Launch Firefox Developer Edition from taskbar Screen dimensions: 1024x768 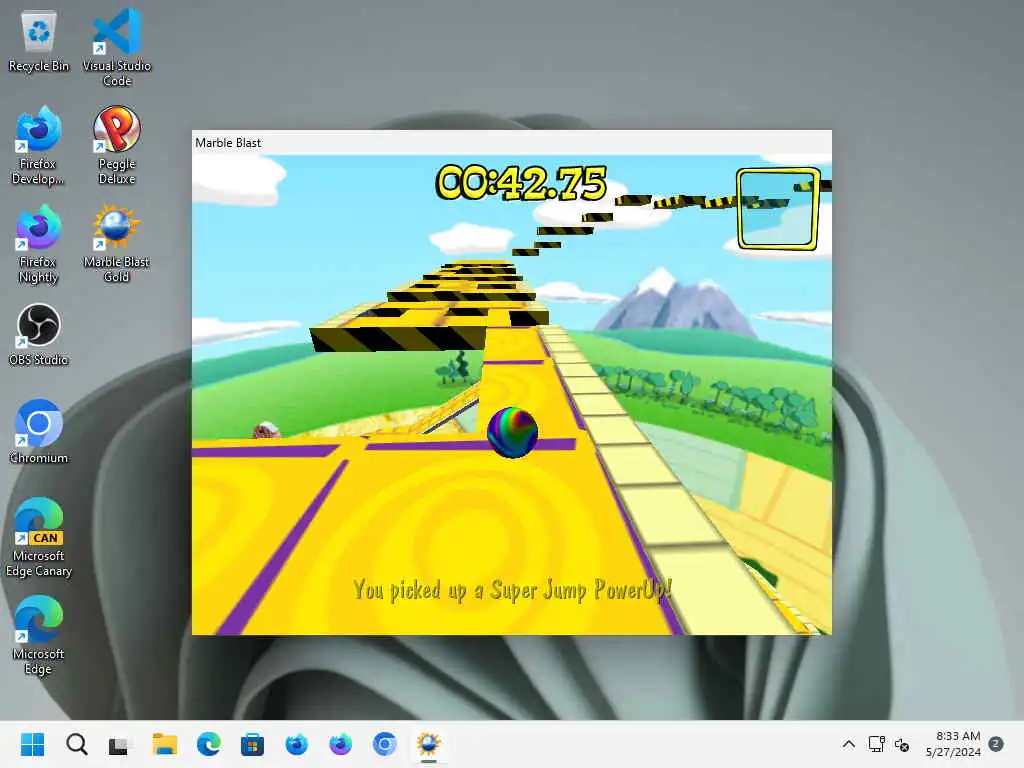tap(296, 744)
